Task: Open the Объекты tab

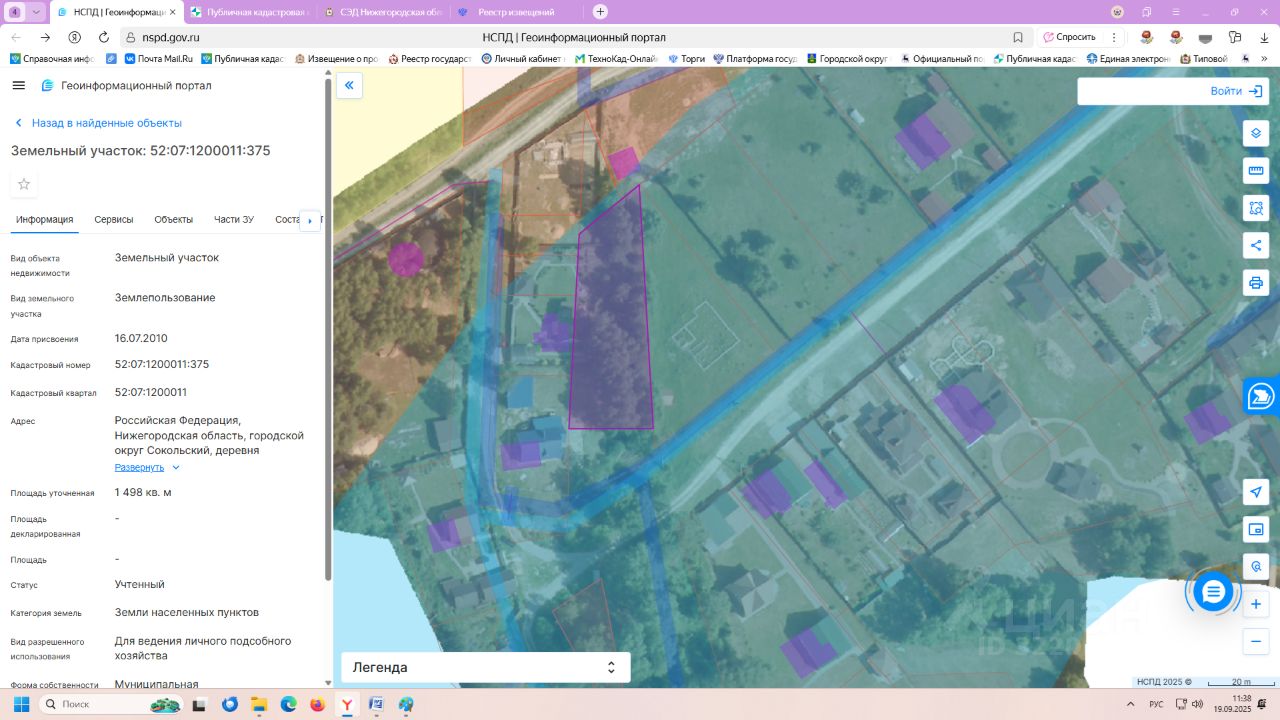Action: [174, 220]
